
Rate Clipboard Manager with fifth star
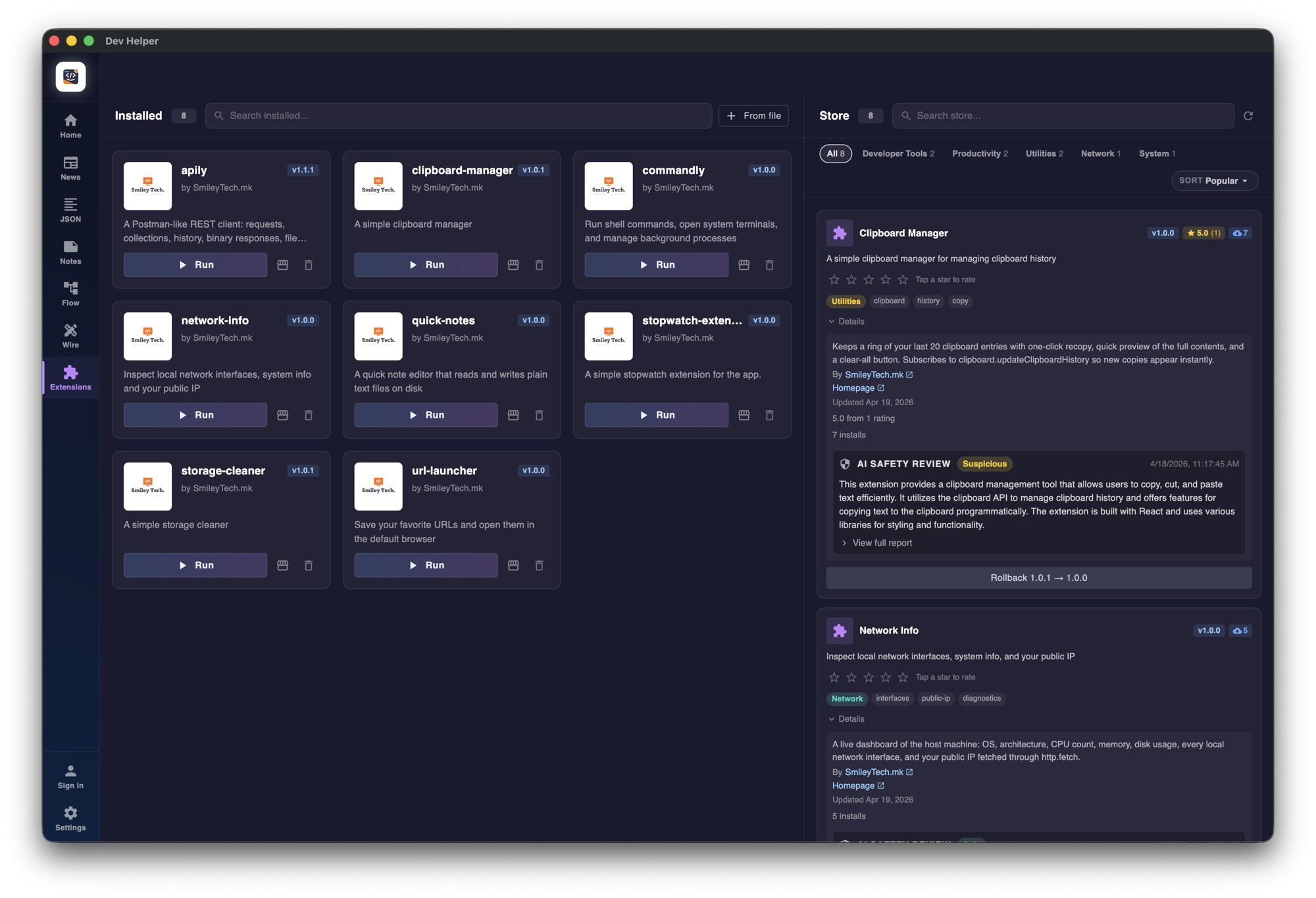click(903, 280)
